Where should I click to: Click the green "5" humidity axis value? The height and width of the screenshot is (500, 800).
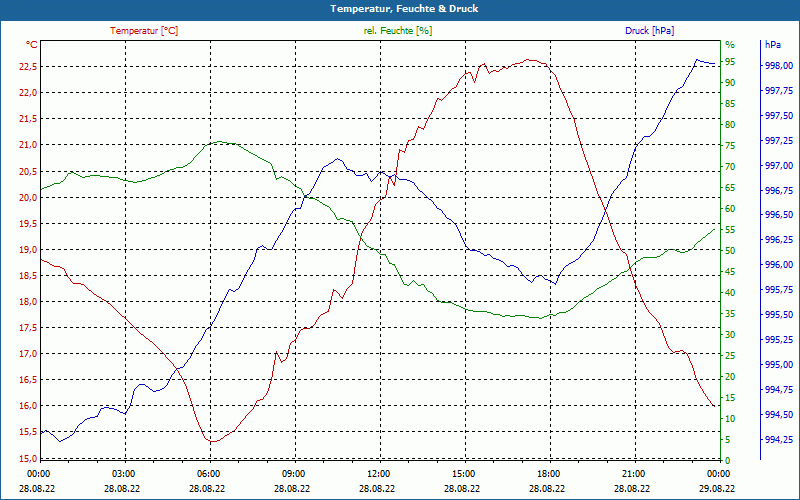(x=728, y=440)
